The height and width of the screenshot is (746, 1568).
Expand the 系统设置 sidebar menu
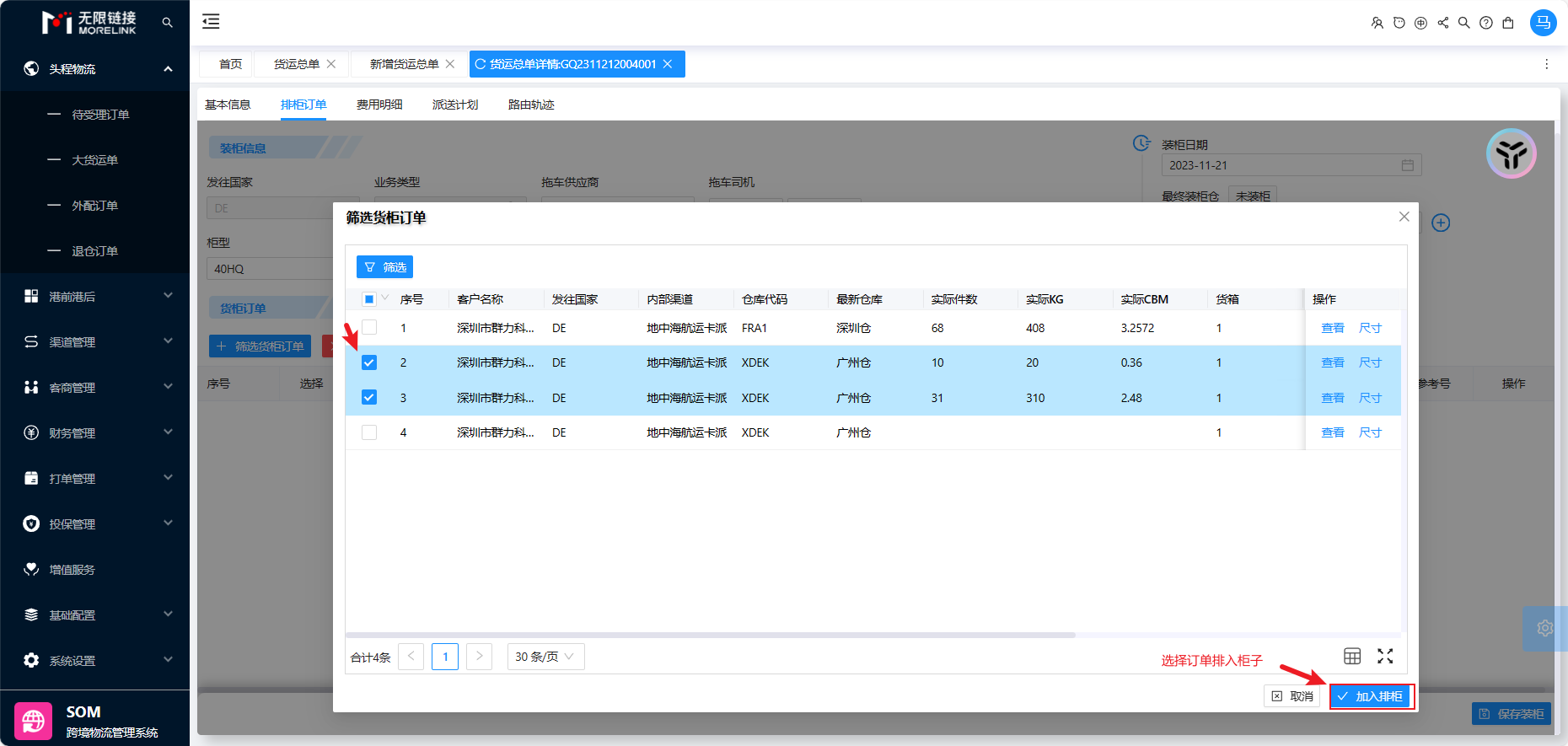tap(94, 660)
